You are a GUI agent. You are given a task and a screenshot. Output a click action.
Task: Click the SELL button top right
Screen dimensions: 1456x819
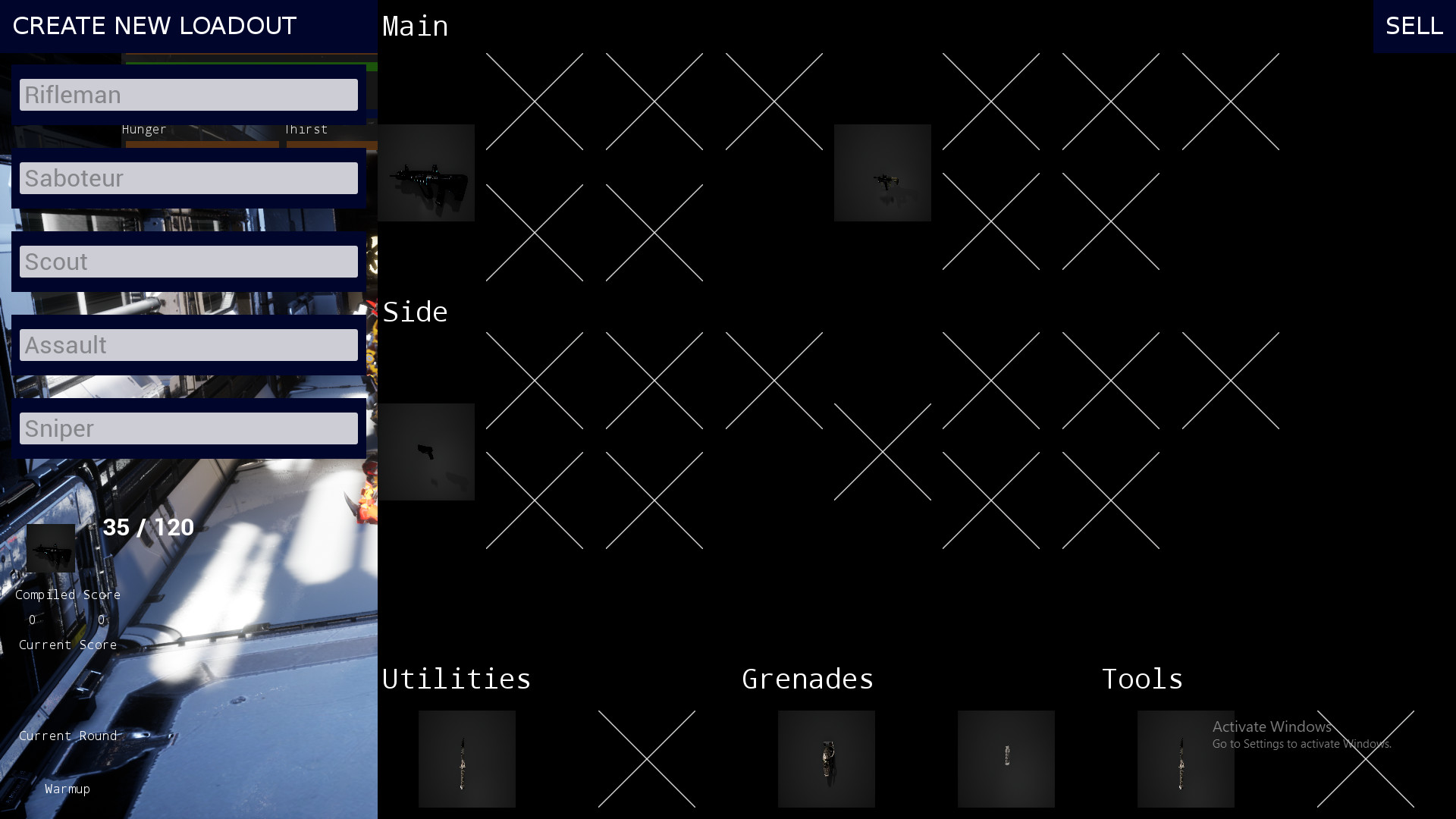pyautogui.click(x=1414, y=26)
